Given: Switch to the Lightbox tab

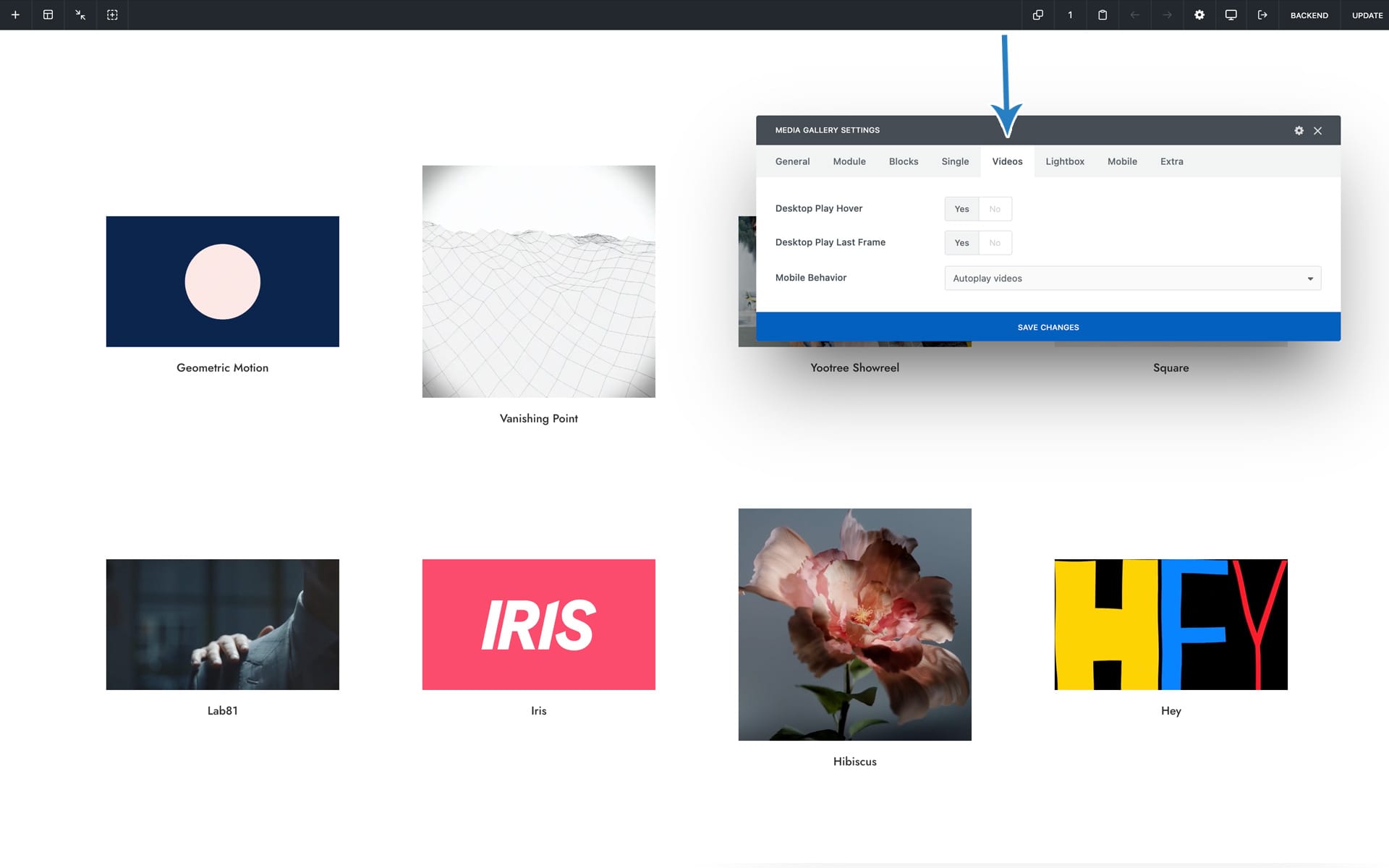Looking at the screenshot, I should coord(1064,161).
